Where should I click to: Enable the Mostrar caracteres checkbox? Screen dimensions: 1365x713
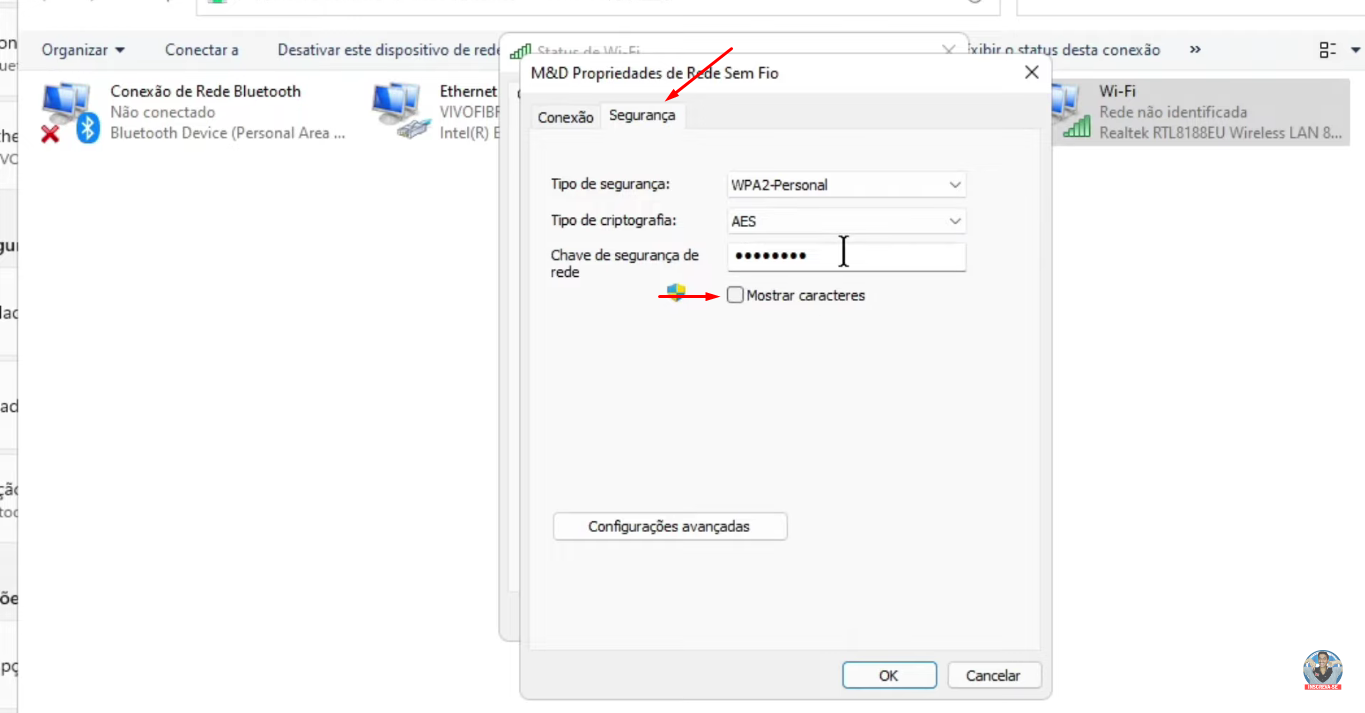point(736,295)
